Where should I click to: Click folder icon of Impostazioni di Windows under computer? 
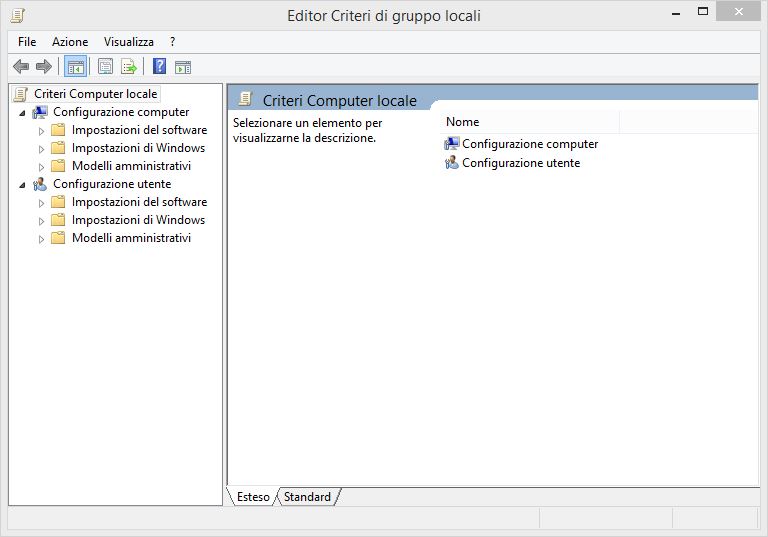(58, 148)
